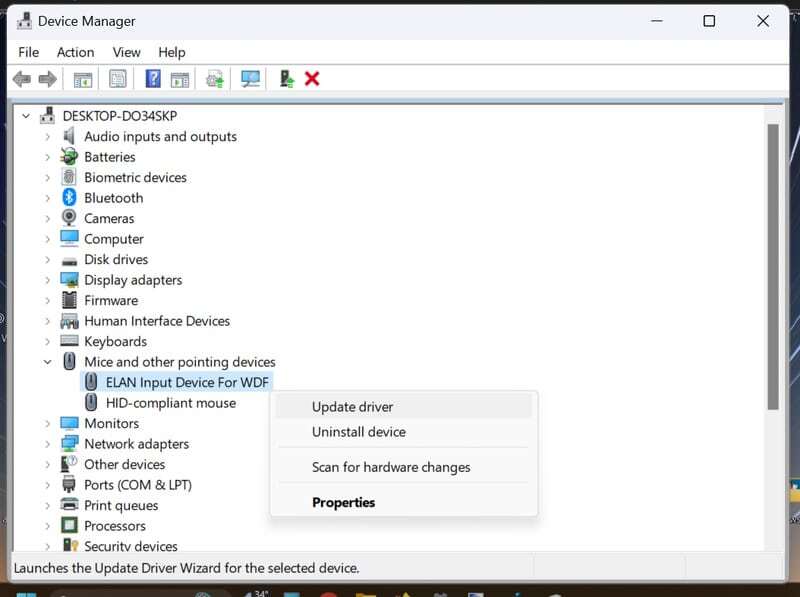The width and height of the screenshot is (800, 597).
Task: Select the Computer tree item
Action: (114, 239)
